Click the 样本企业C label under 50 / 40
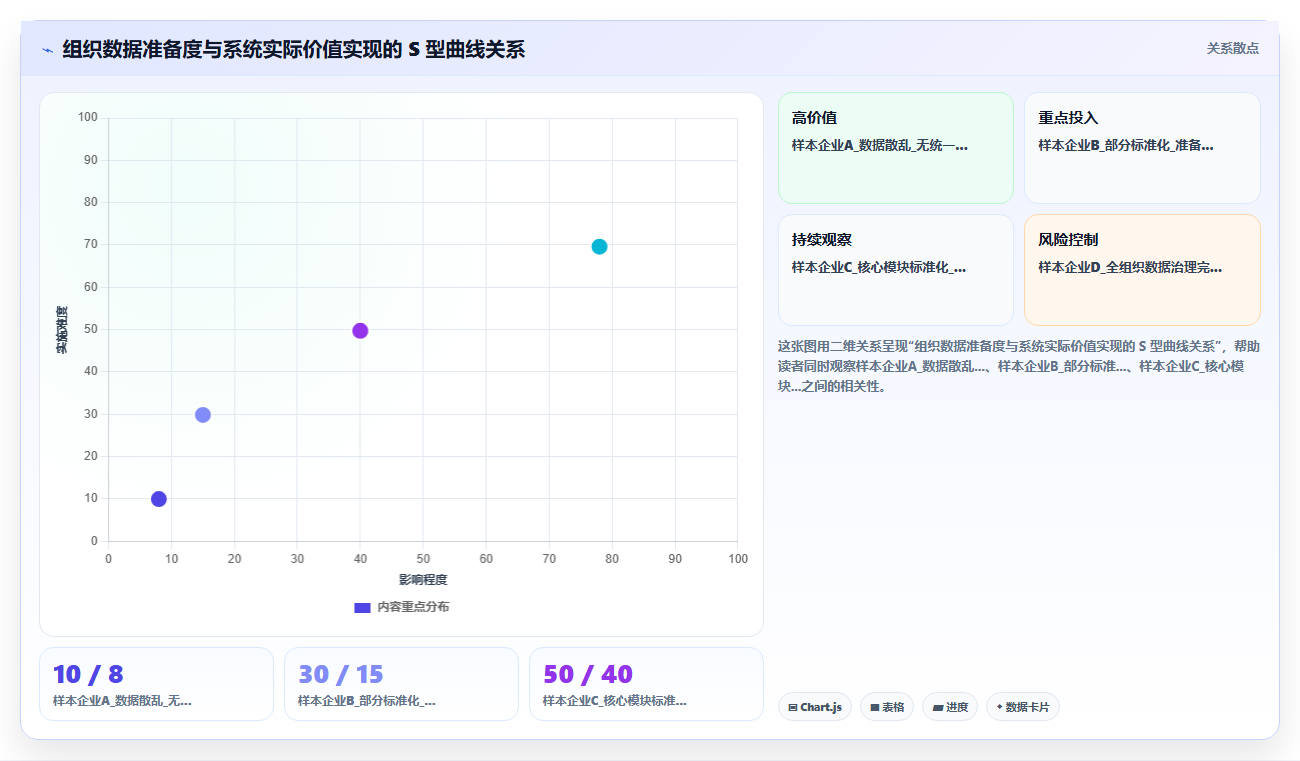 pos(615,701)
